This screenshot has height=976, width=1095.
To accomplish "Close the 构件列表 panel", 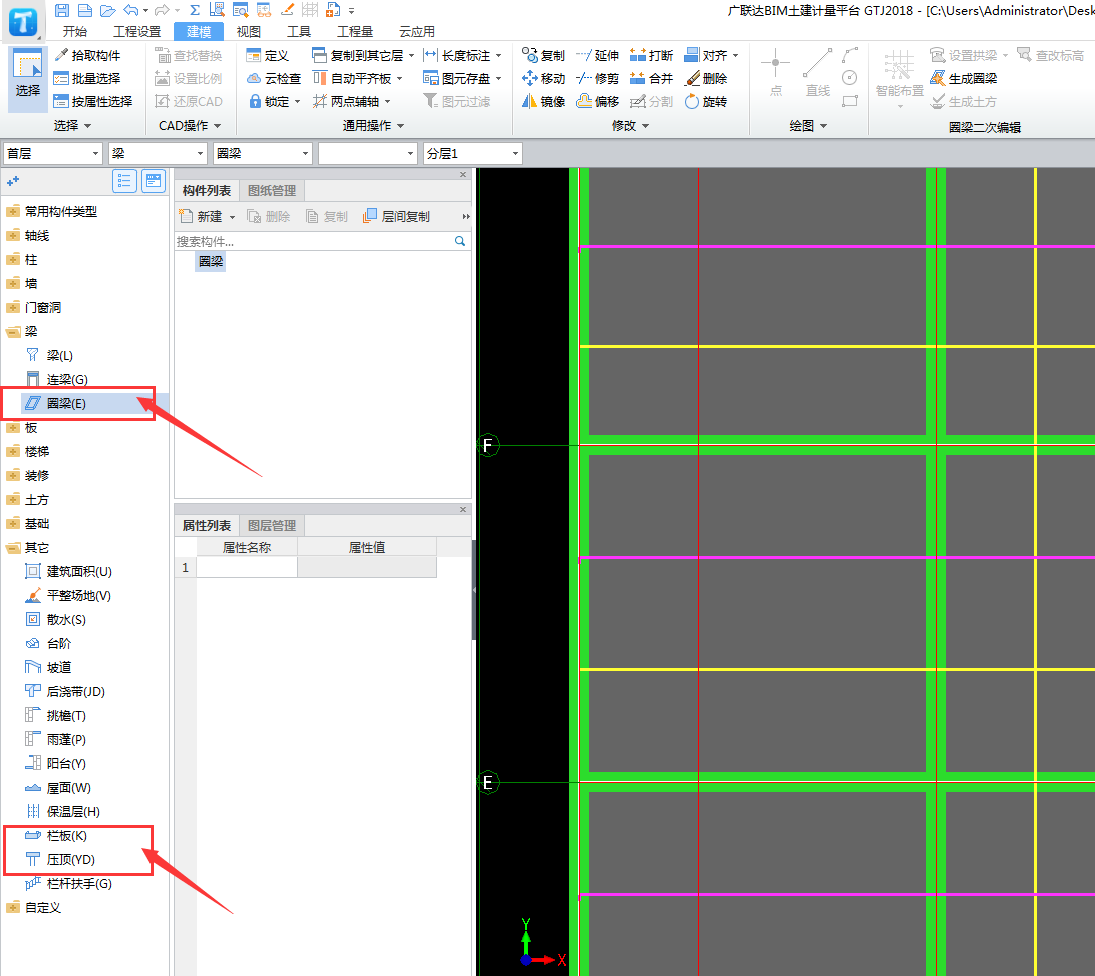I will coord(463,175).
